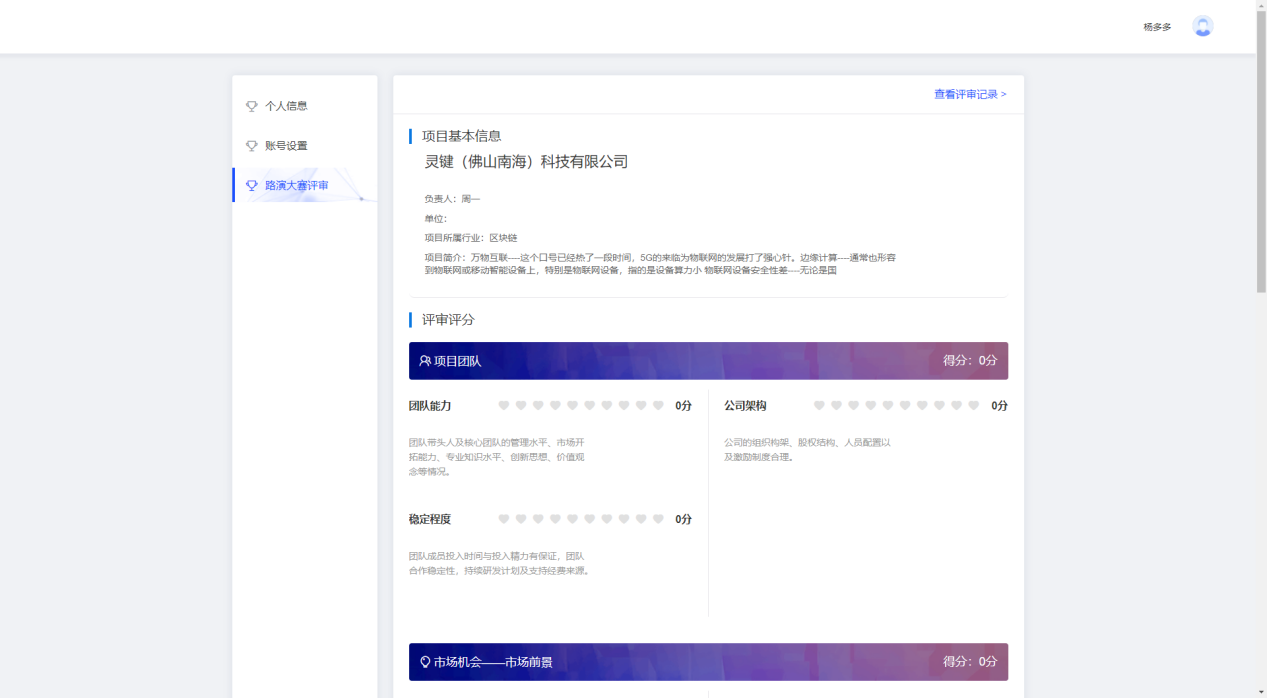Viewport: 1267px width, 698px height.
Task: Click the company title 灵键（佛山南海）科技有限公司
Action: click(x=526, y=162)
